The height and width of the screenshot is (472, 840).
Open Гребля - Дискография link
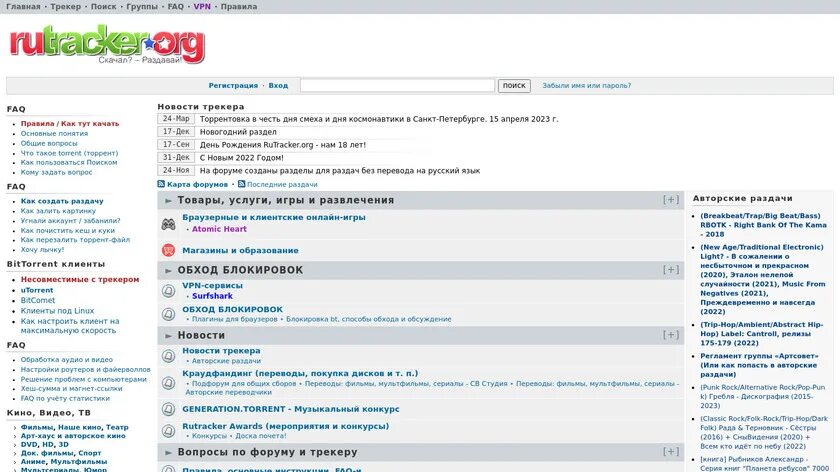(762, 396)
